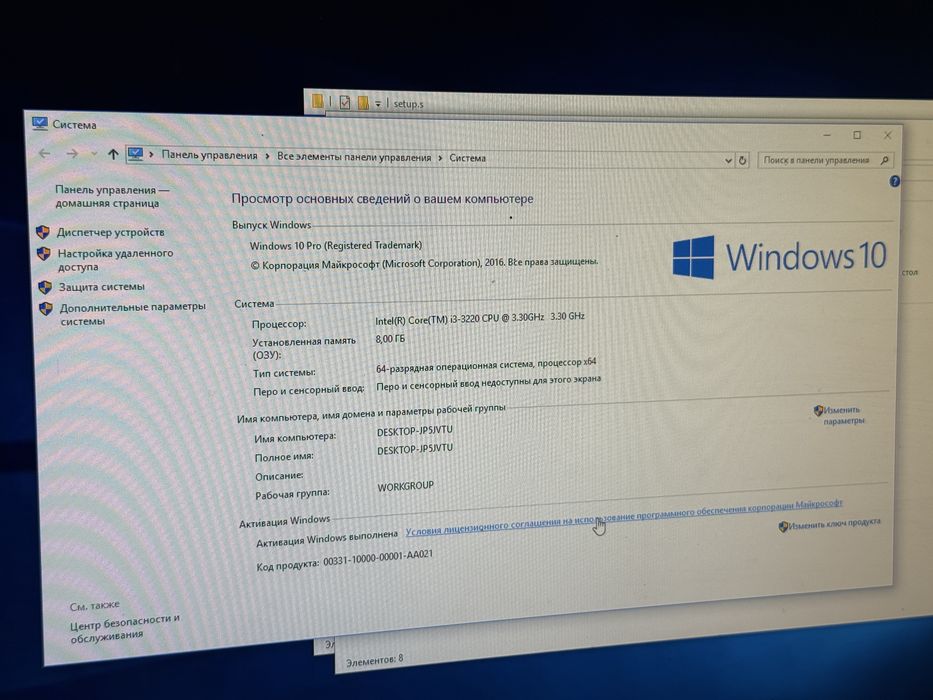The image size is (933, 700).
Task: Click installed memory value '8,00 ГБ'
Action: (390, 339)
